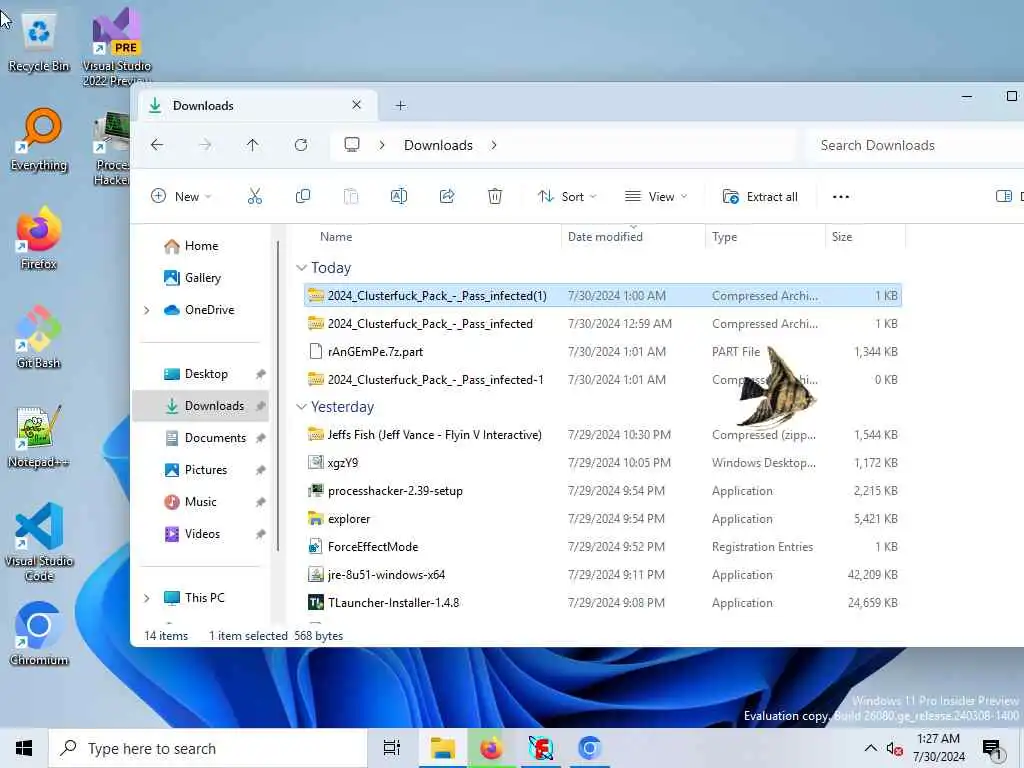Show hidden tray icons chevron
The height and width of the screenshot is (768, 1024).
[871, 748]
